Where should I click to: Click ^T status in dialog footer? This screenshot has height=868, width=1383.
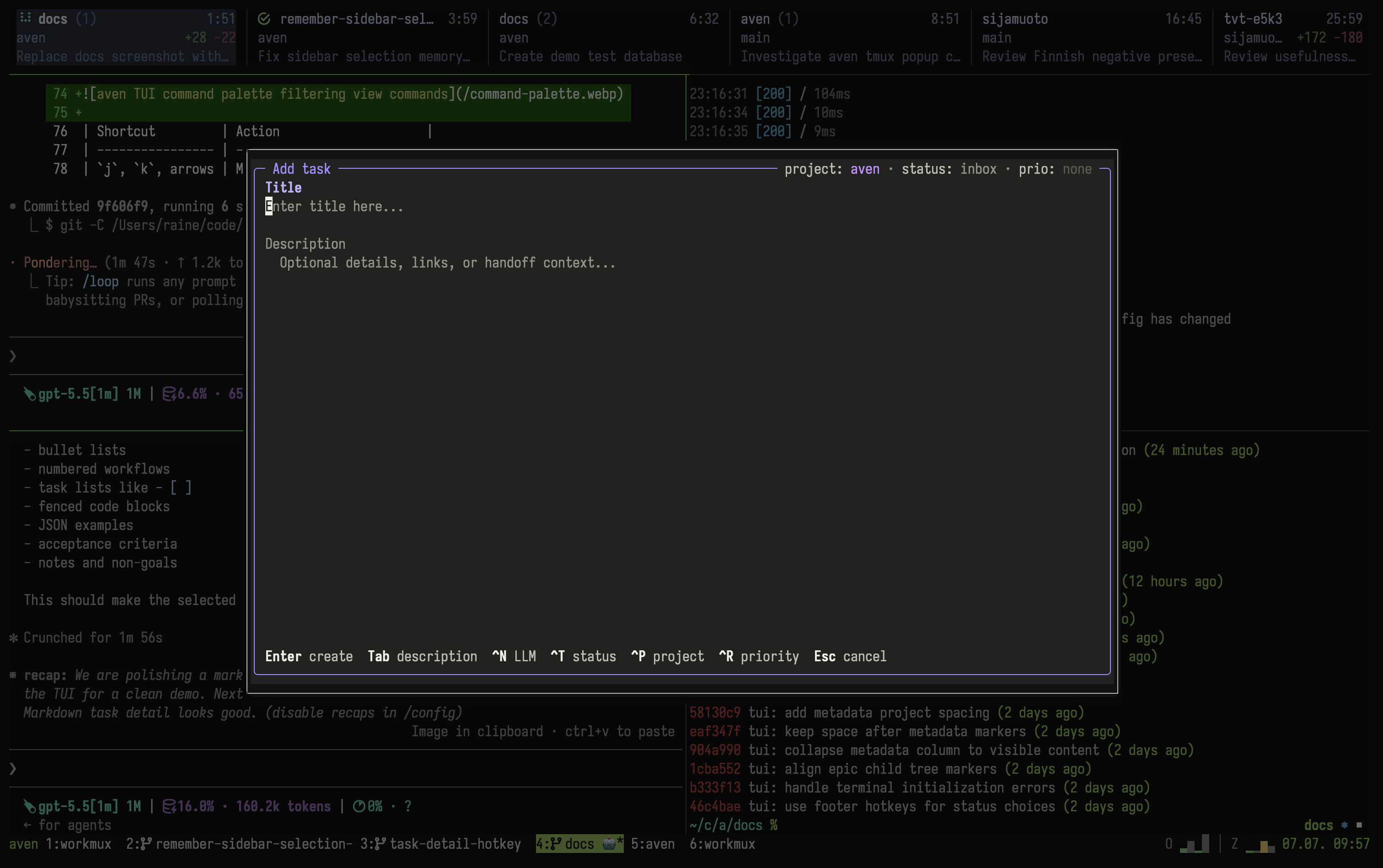[x=583, y=656]
